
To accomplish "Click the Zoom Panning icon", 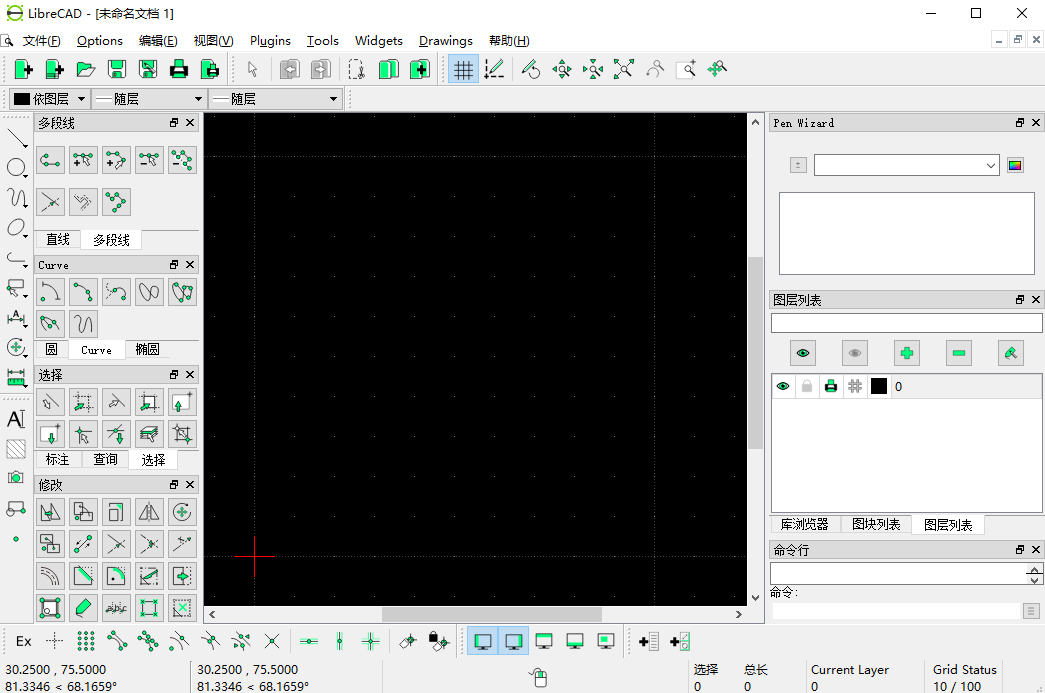I will point(716,69).
